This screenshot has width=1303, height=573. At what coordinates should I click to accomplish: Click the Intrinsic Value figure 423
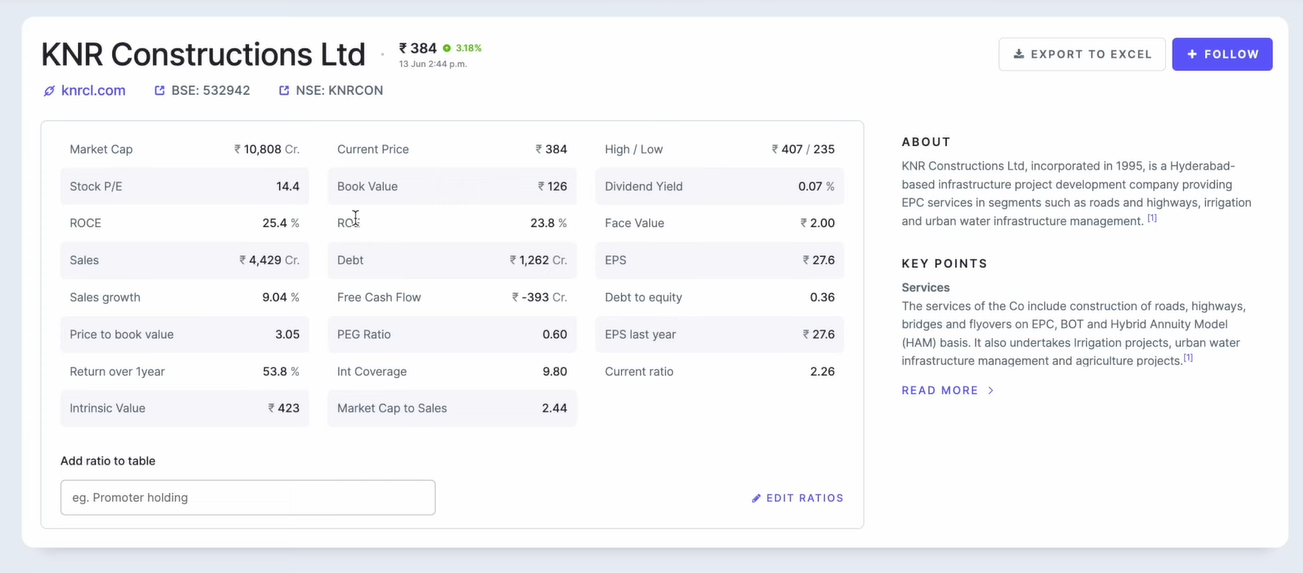pyautogui.click(x=284, y=408)
